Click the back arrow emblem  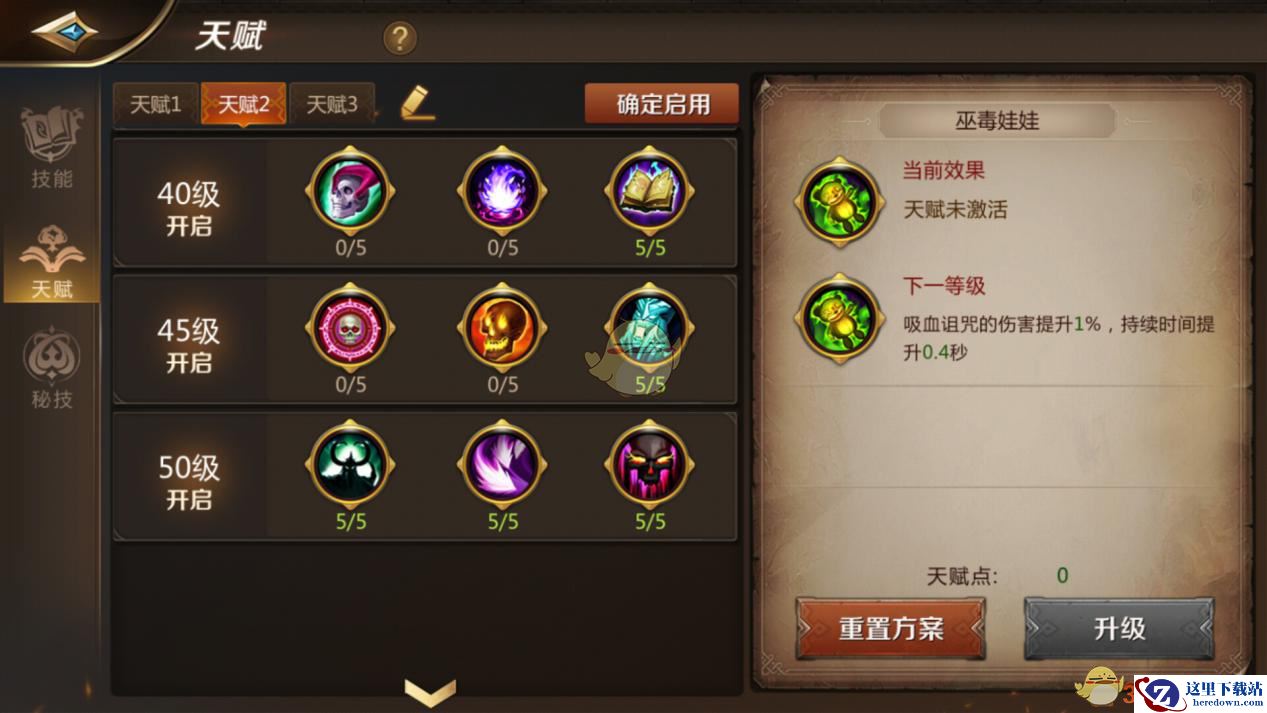[x=65, y=31]
